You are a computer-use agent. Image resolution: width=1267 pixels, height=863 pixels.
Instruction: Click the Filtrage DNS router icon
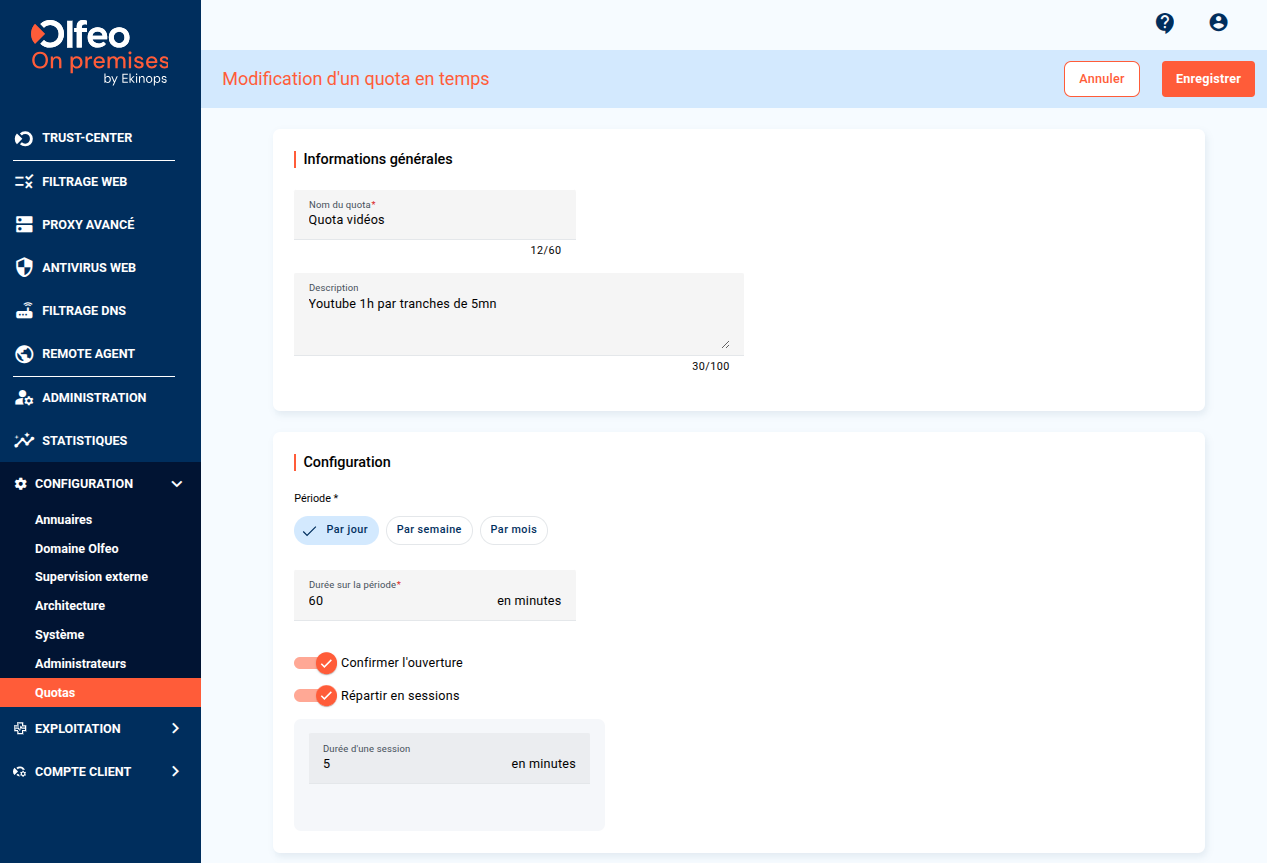point(24,311)
